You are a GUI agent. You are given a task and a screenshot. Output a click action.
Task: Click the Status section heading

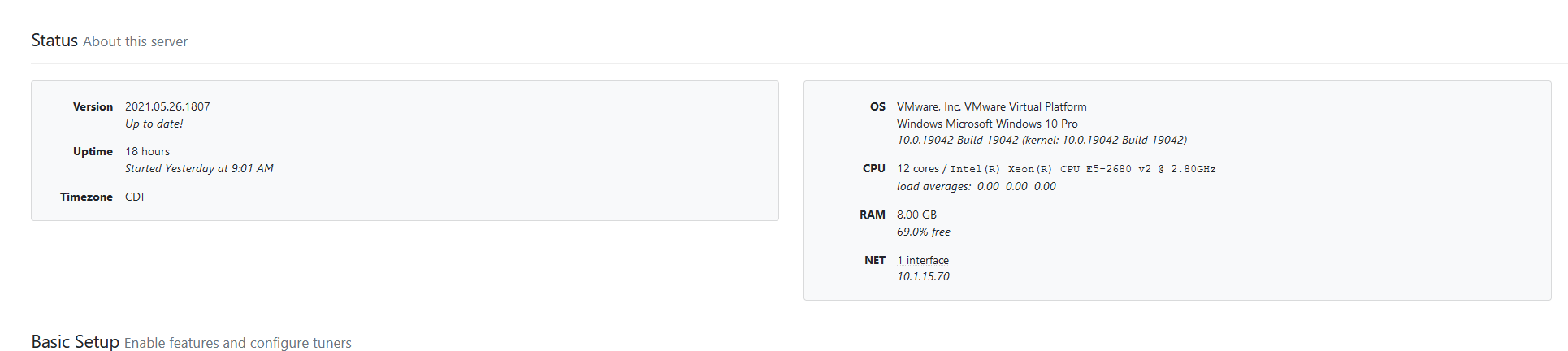(x=54, y=41)
